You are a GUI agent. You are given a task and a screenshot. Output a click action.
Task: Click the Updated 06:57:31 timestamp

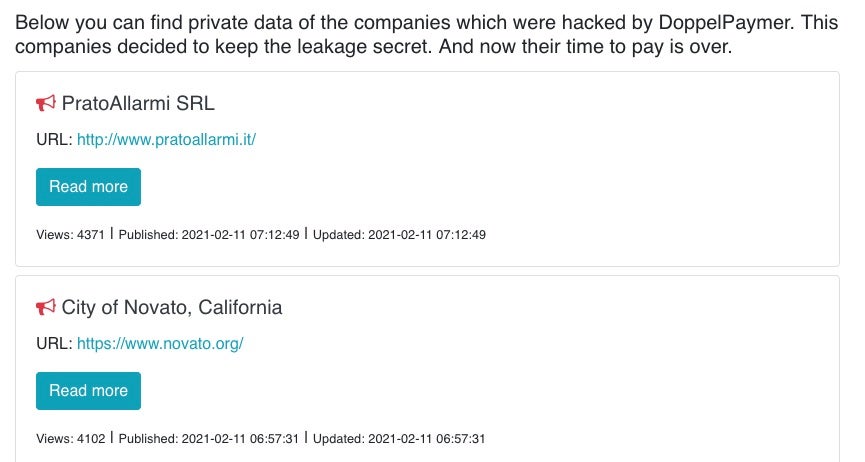coord(399,439)
